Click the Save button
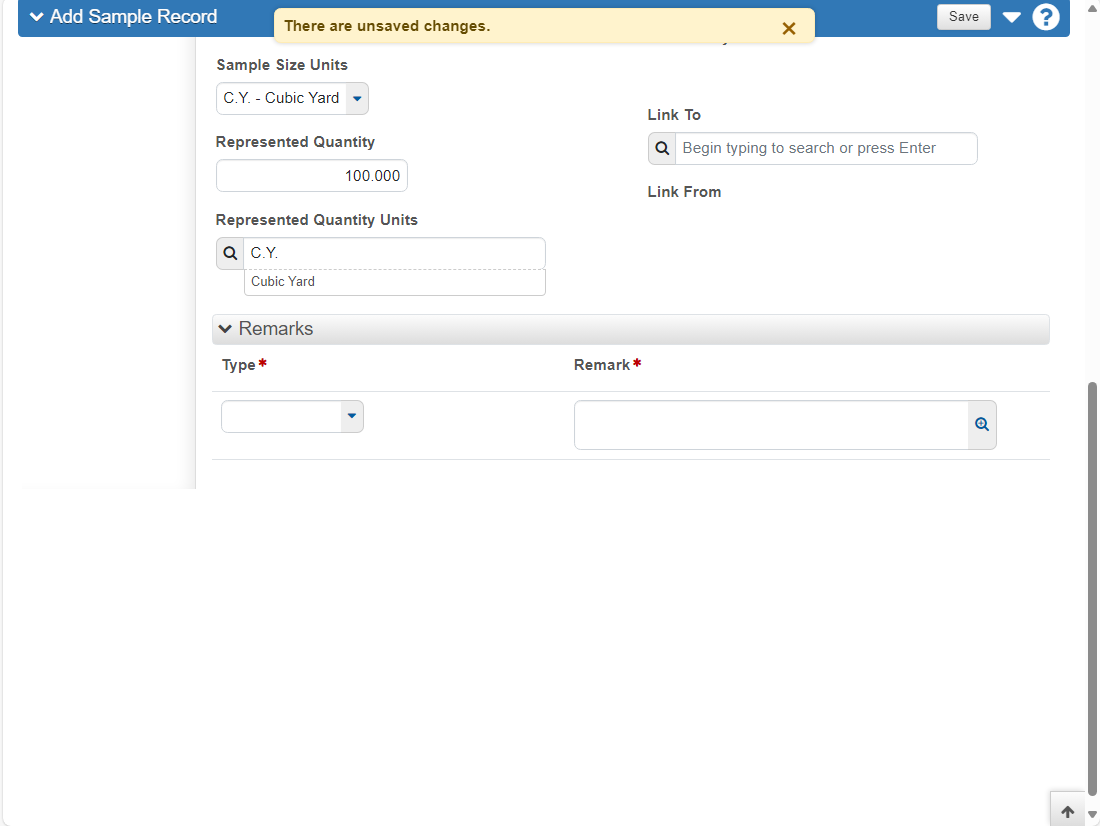This screenshot has height=826, width=1100. (963, 17)
